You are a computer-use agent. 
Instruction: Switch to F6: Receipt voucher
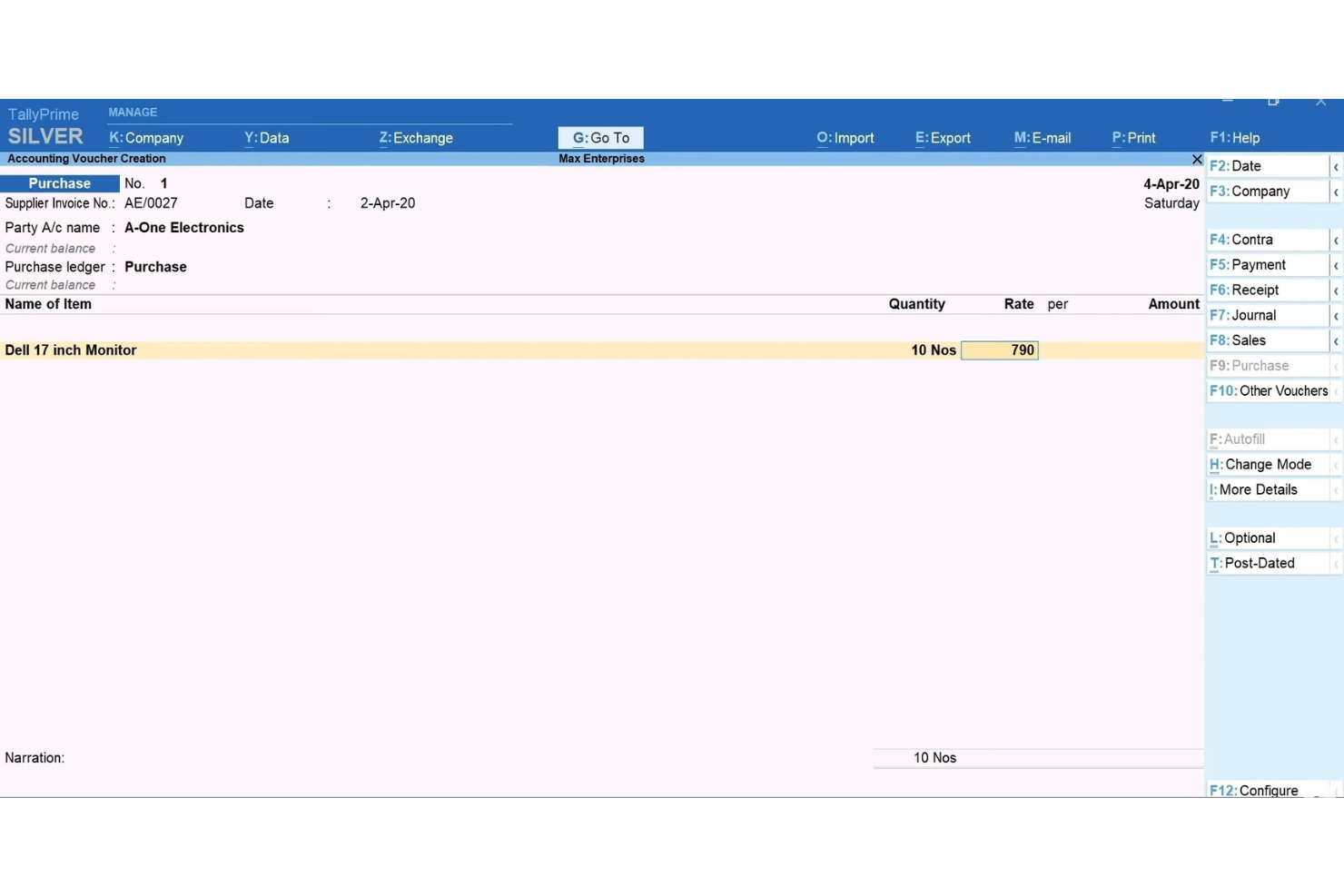tap(1267, 290)
